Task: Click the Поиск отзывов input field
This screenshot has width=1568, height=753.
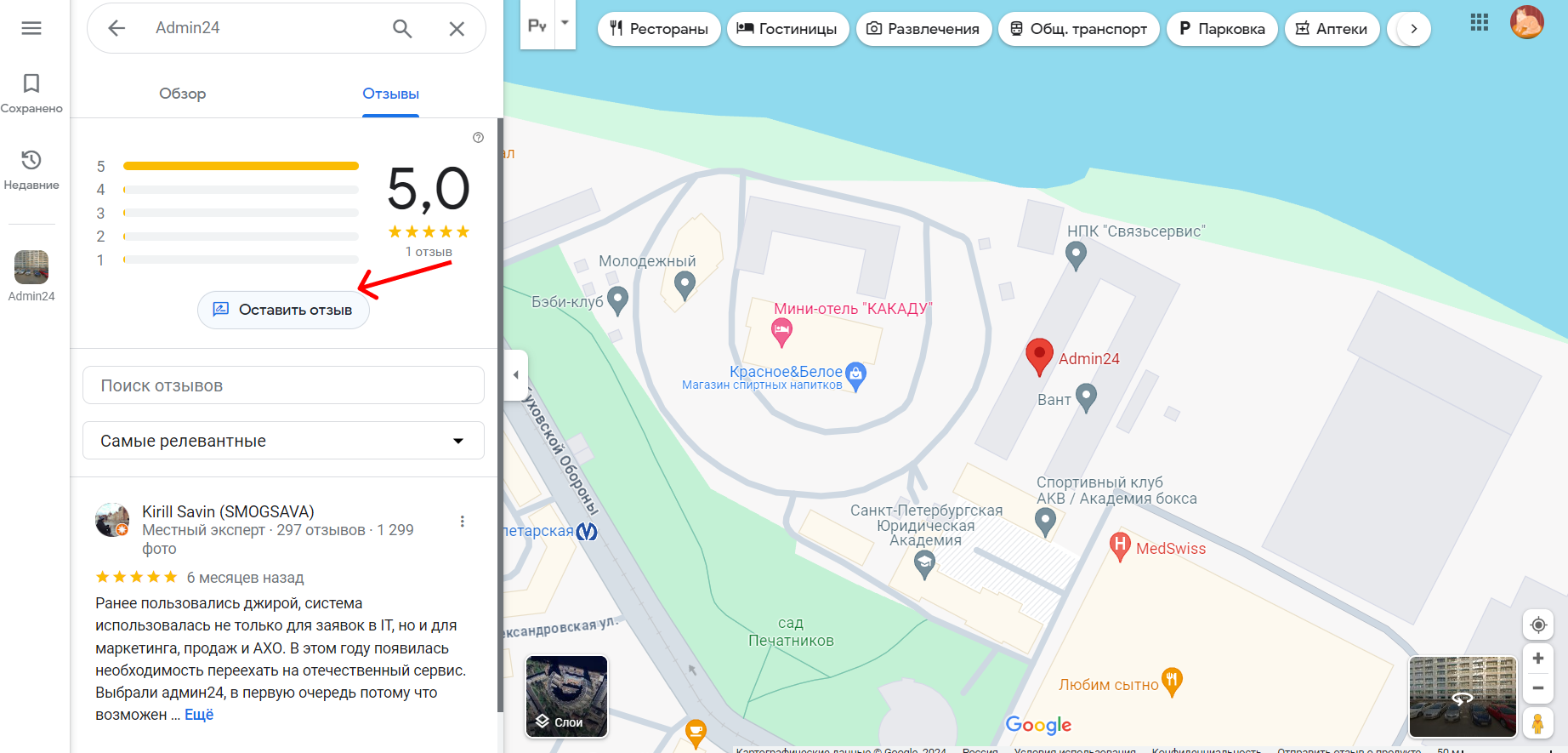Action: [283, 385]
